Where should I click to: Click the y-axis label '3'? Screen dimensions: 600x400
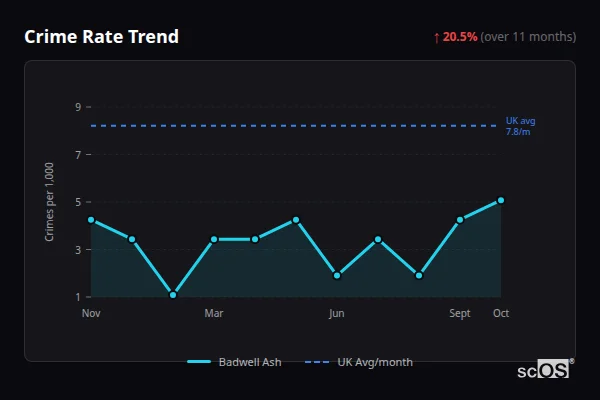[78, 250]
